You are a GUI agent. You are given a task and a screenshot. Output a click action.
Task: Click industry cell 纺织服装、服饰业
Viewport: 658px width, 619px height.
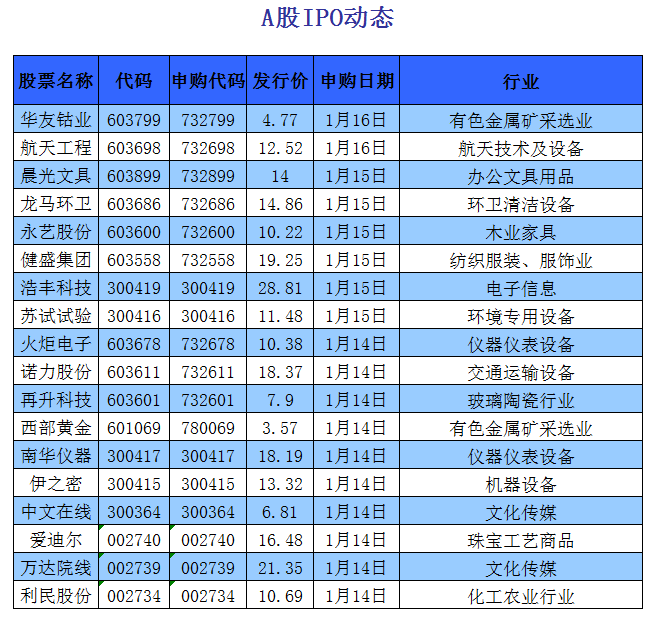521,261
